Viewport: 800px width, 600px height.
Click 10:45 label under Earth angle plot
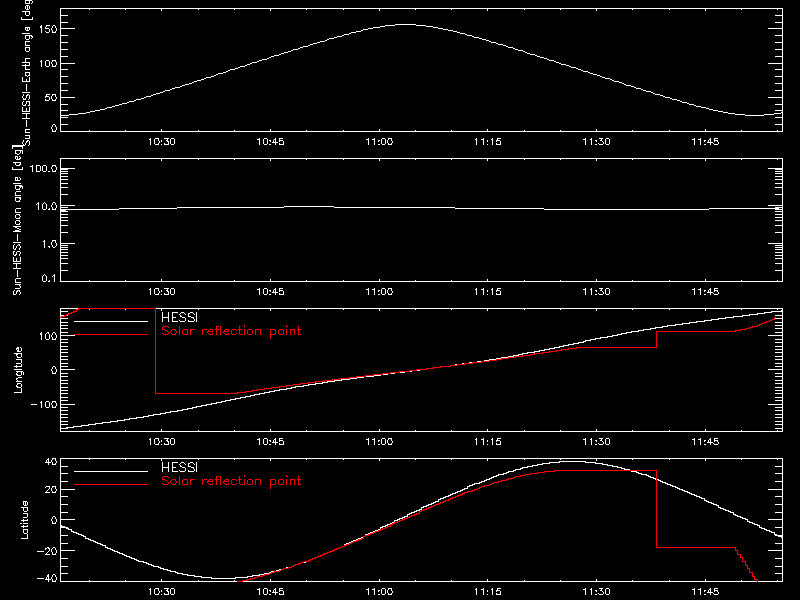tap(270, 142)
